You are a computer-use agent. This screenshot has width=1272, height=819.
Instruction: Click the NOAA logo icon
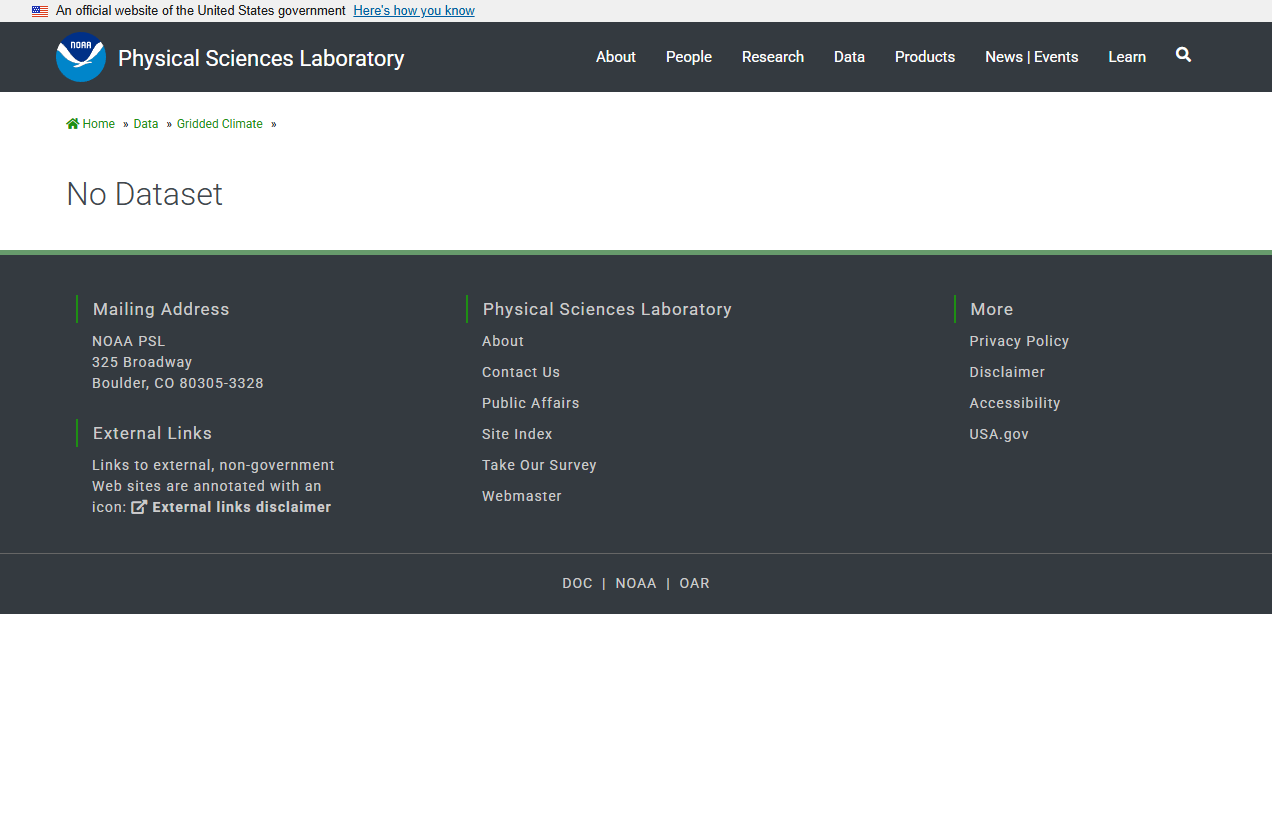pos(81,57)
